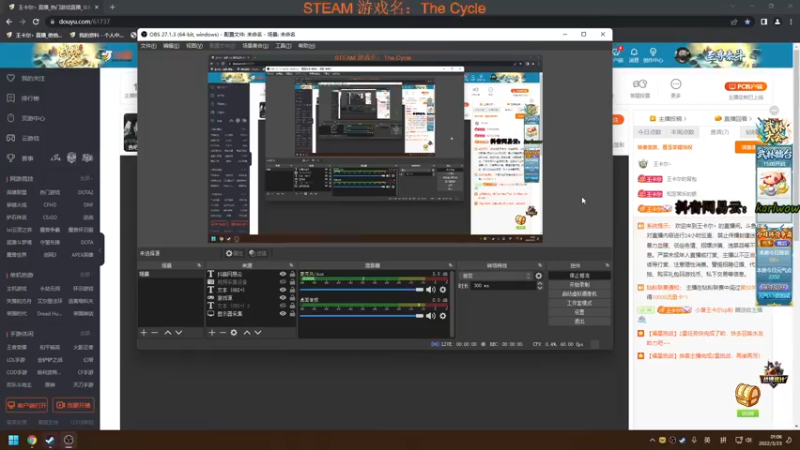Open Chrome from the taskbar
The width and height of the screenshot is (800, 450).
(x=32, y=440)
